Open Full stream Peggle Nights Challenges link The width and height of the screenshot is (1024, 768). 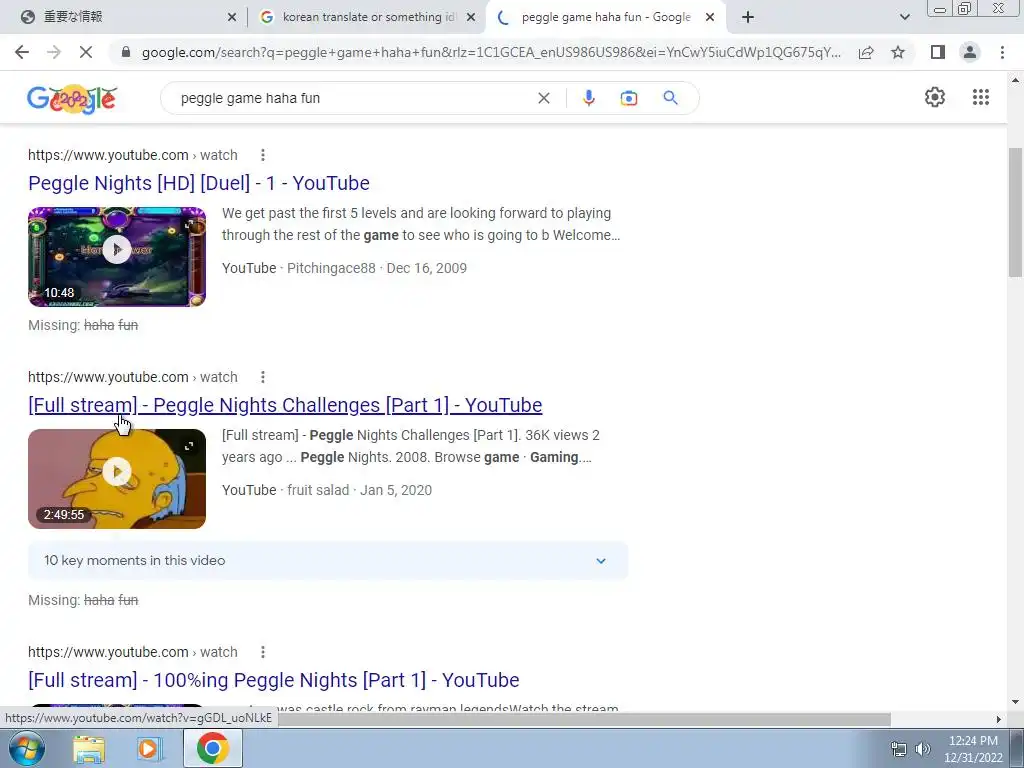(x=285, y=405)
